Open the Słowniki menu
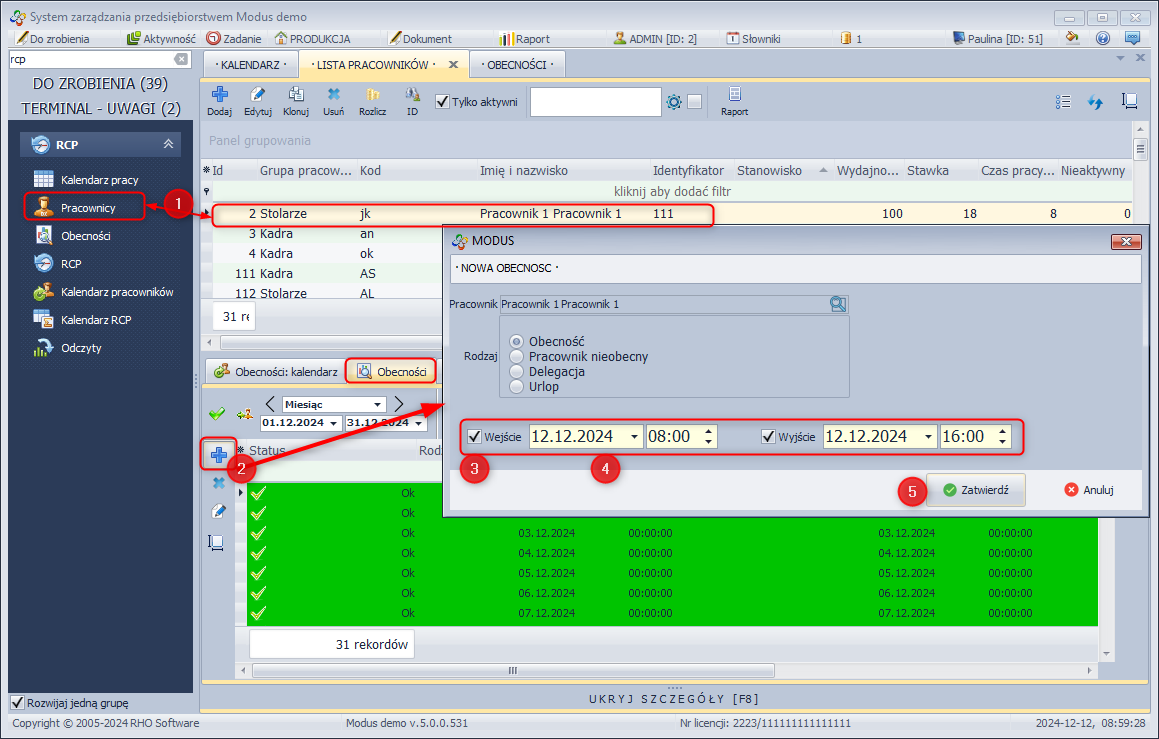Image resolution: width=1159 pixels, height=739 pixels. coord(753,39)
